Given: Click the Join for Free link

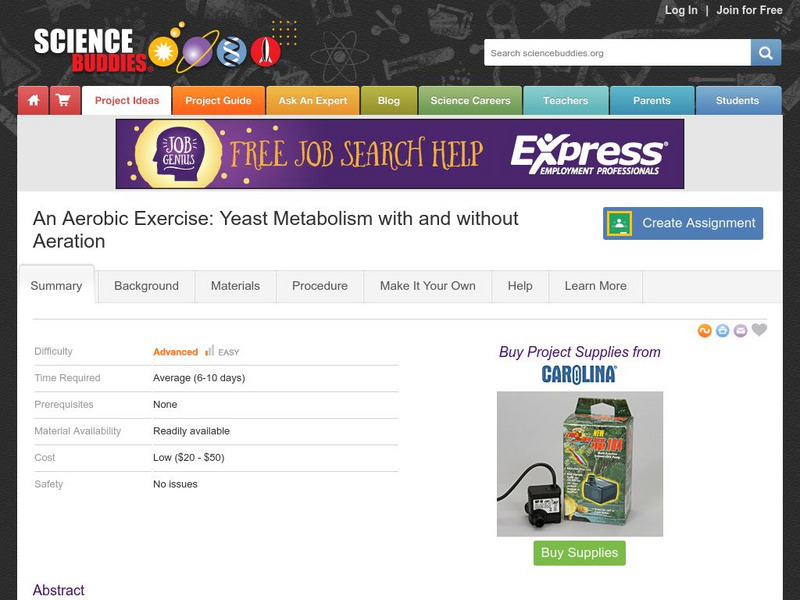Looking at the screenshot, I should [749, 10].
